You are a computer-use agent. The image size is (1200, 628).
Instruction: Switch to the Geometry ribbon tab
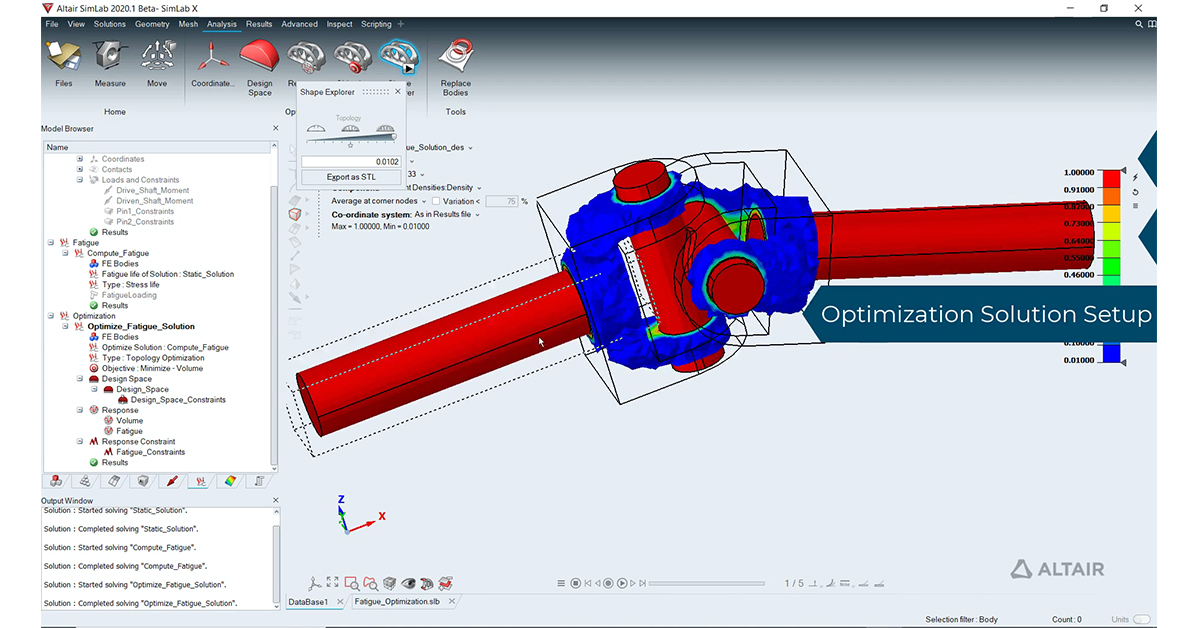(152, 24)
